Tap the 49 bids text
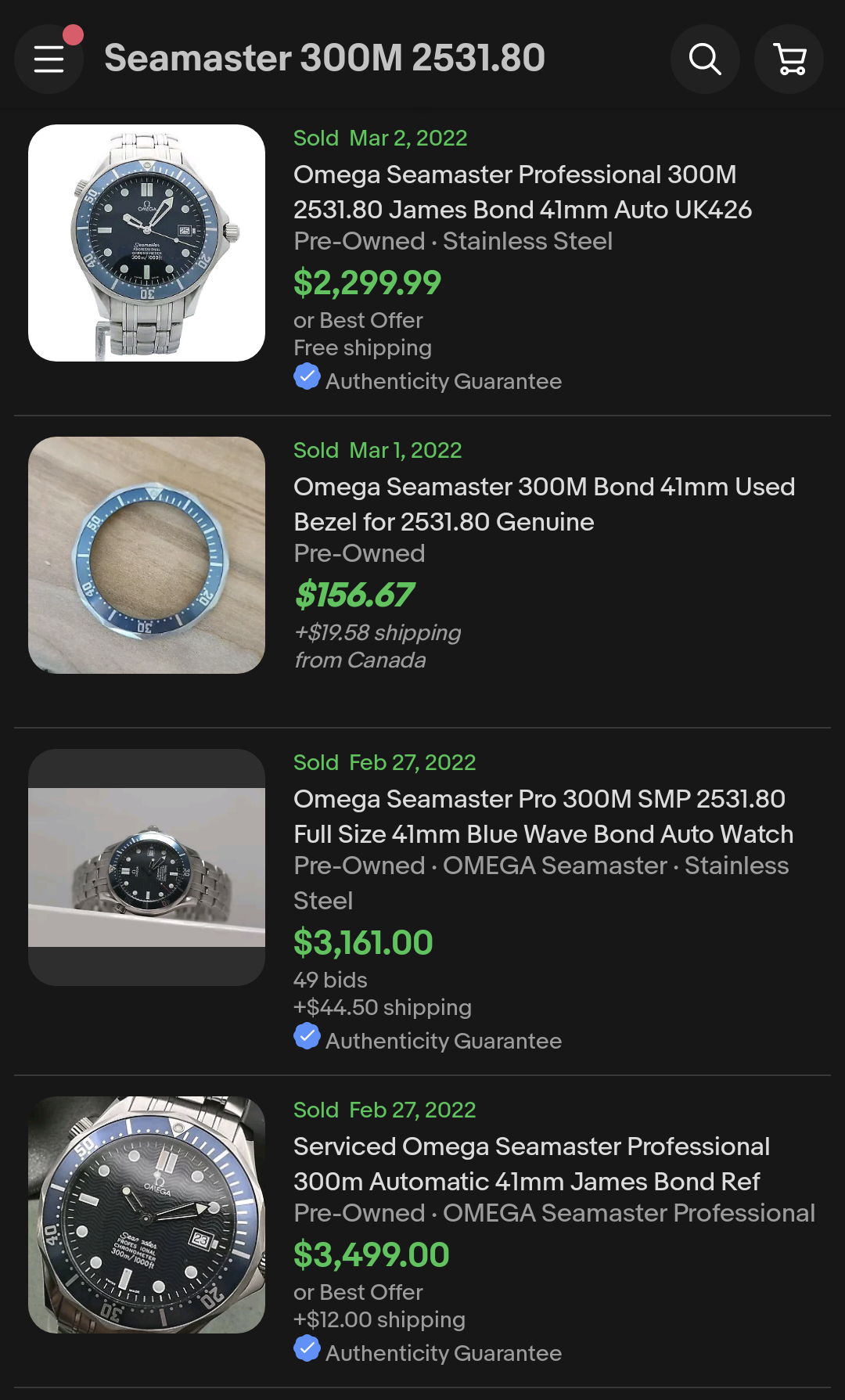The height and width of the screenshot is (1400, 845). (330, 980)
